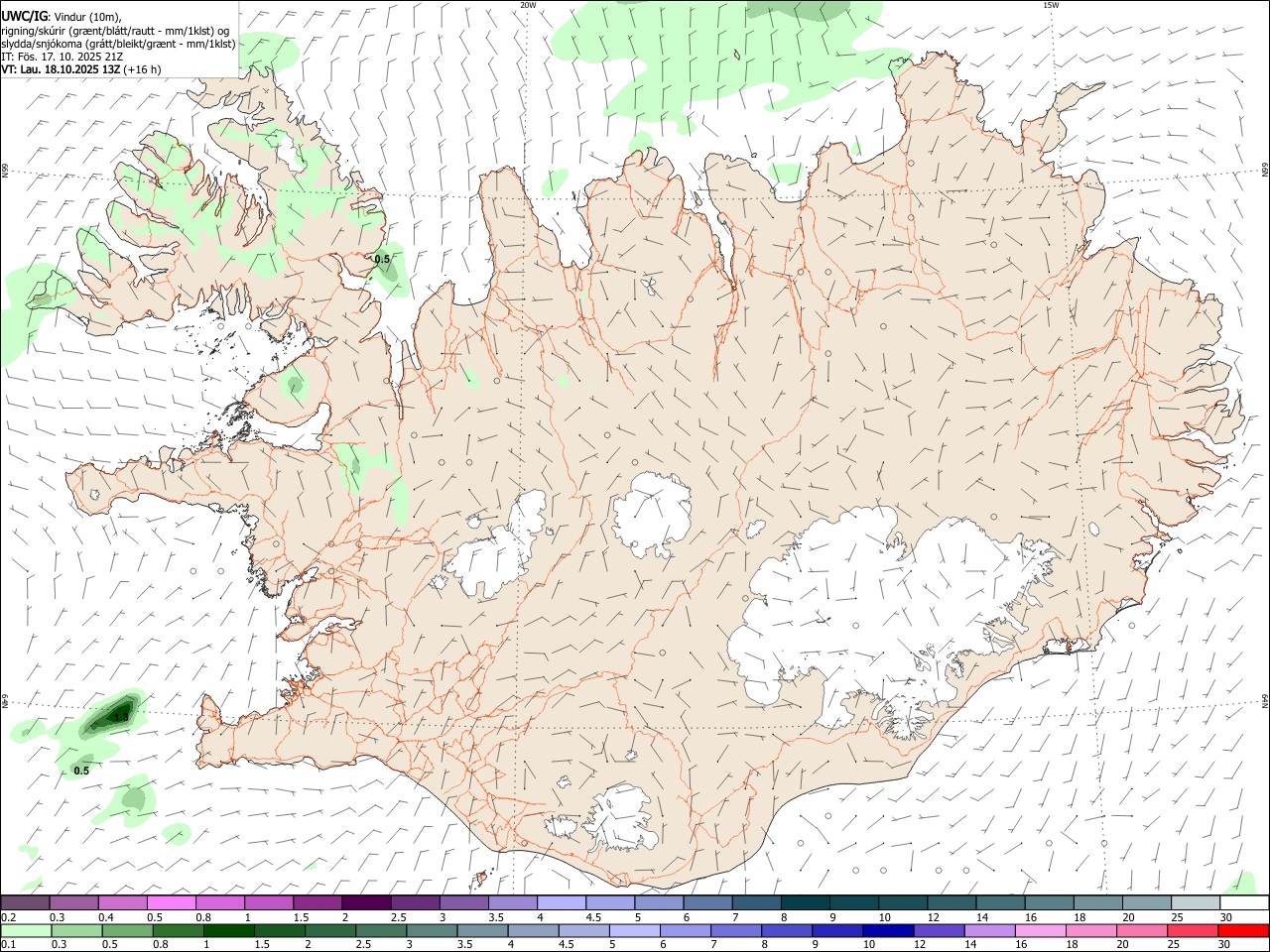
Task: Select the bright red 30 swatch in lower legend
Action: tap(1242, 930)
